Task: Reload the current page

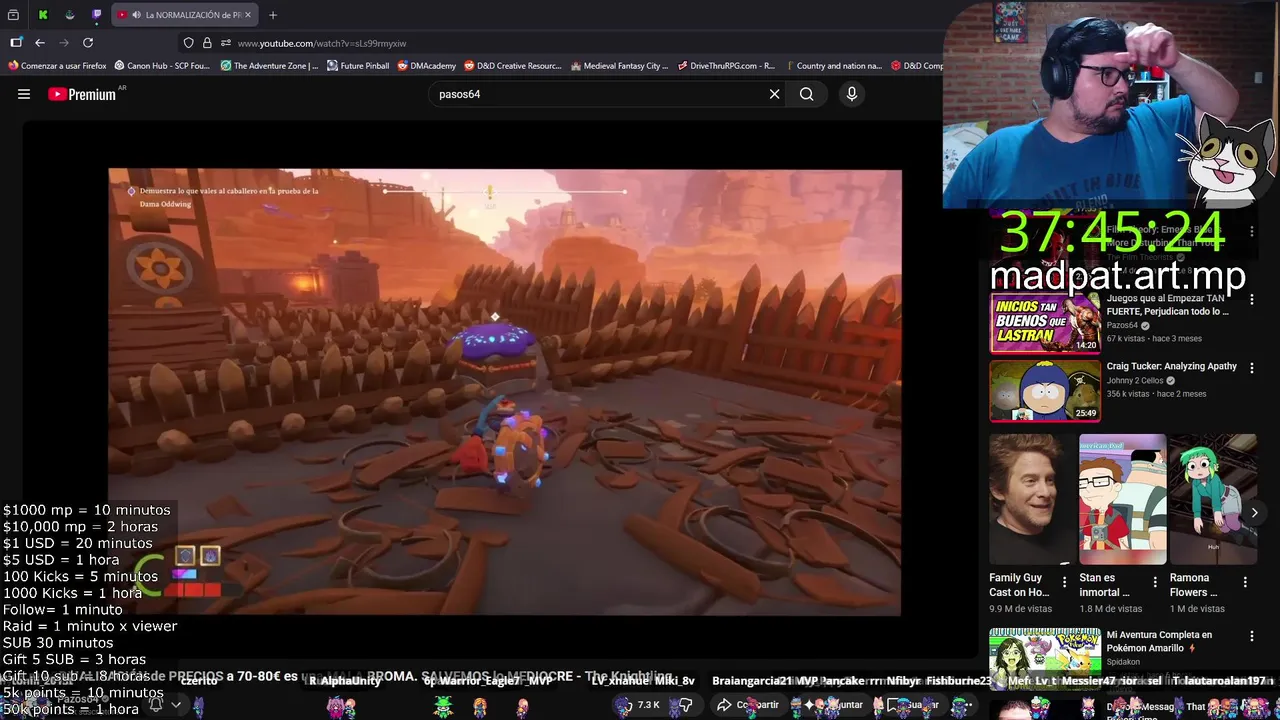Action: (x=88, y=43)
